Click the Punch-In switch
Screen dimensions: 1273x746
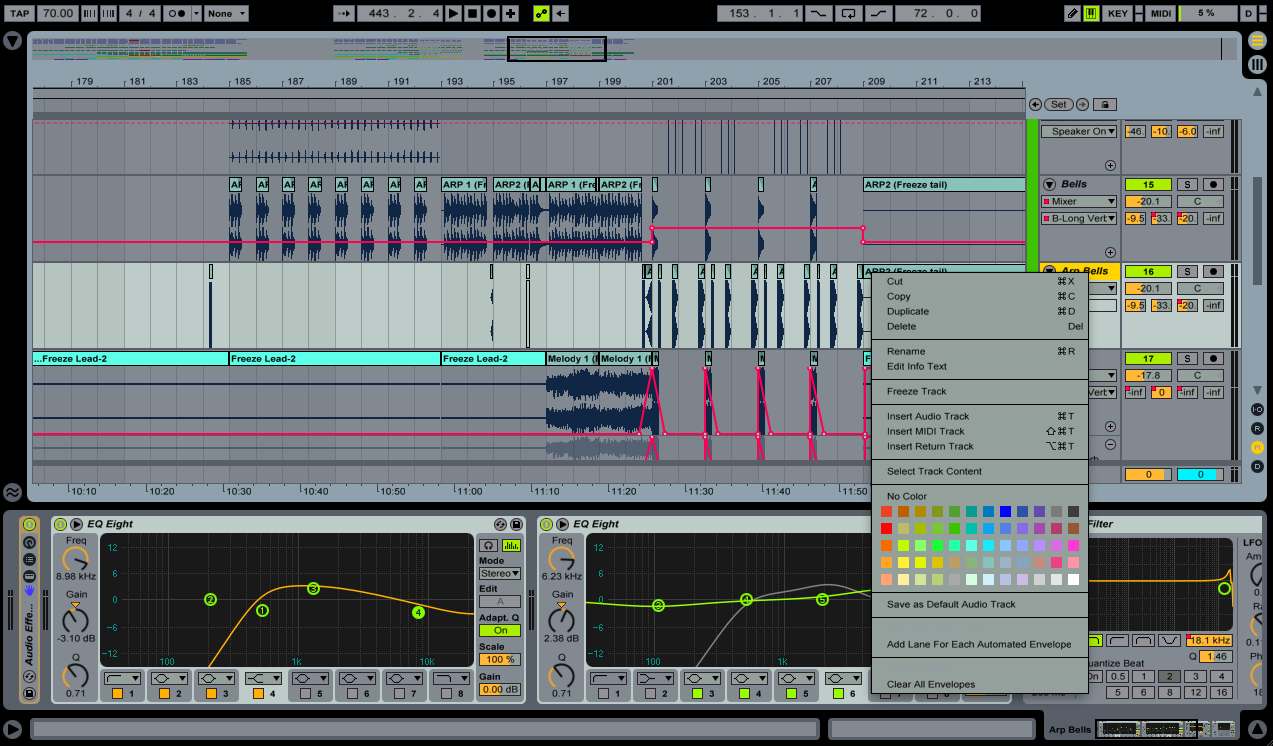[x=820, y=13]
